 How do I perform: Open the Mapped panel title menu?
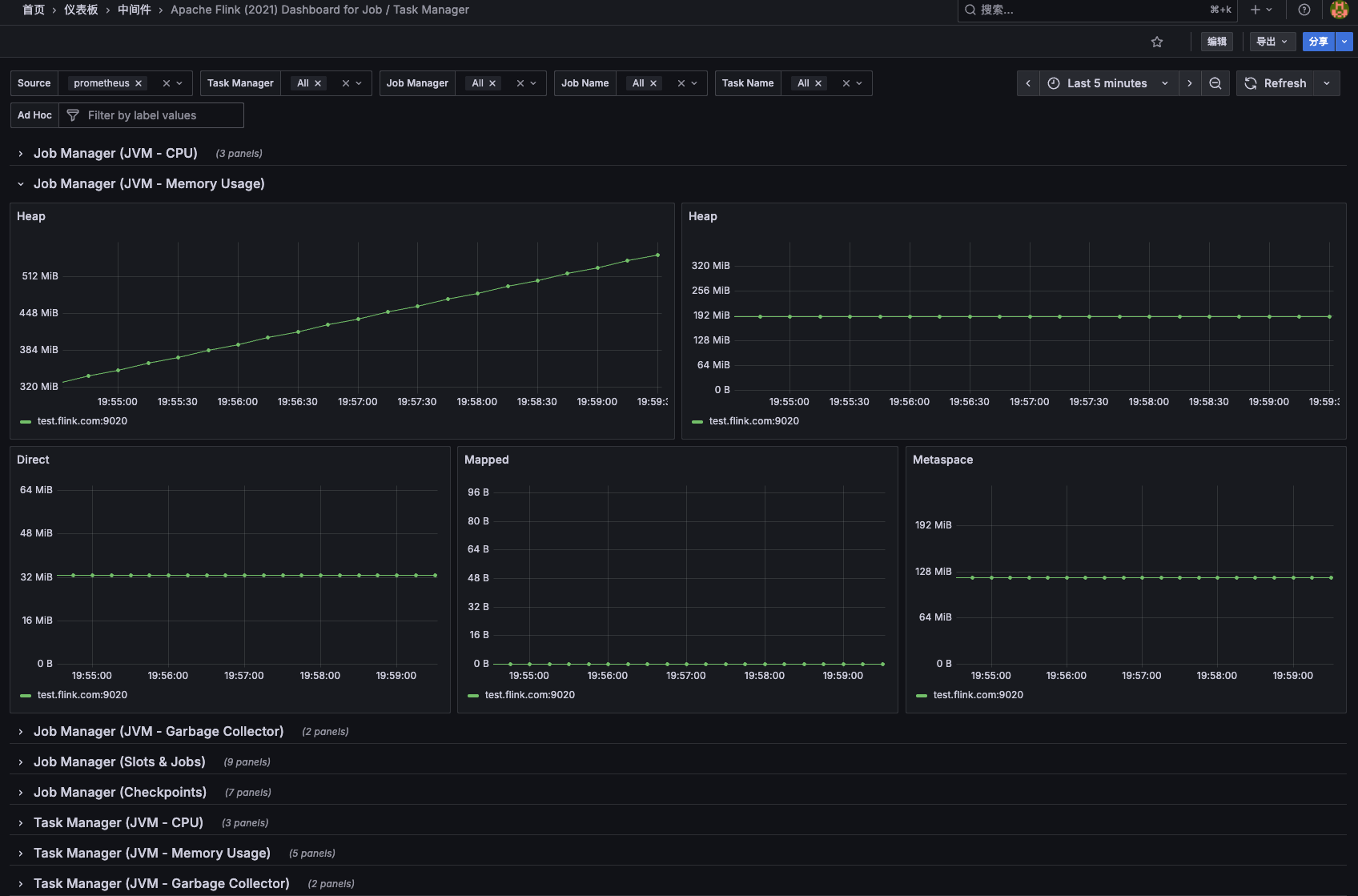[487, 460]
